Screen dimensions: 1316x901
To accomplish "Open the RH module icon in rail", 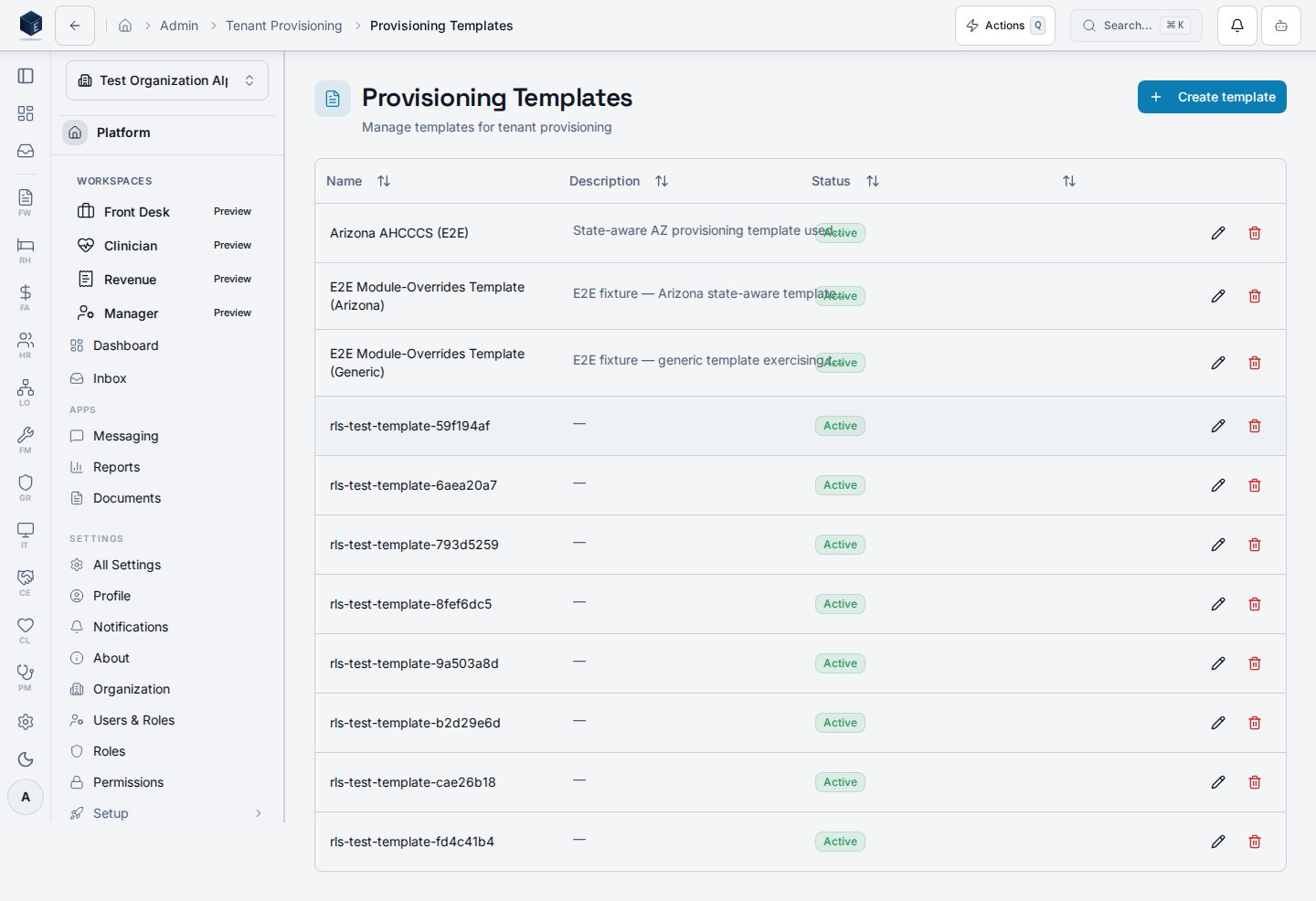I will pyautogui.click(x=26, y=249).
